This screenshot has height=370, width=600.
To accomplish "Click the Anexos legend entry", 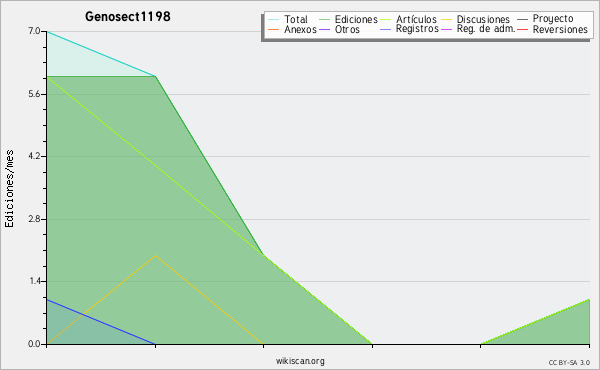I will (x=292, y=29).
